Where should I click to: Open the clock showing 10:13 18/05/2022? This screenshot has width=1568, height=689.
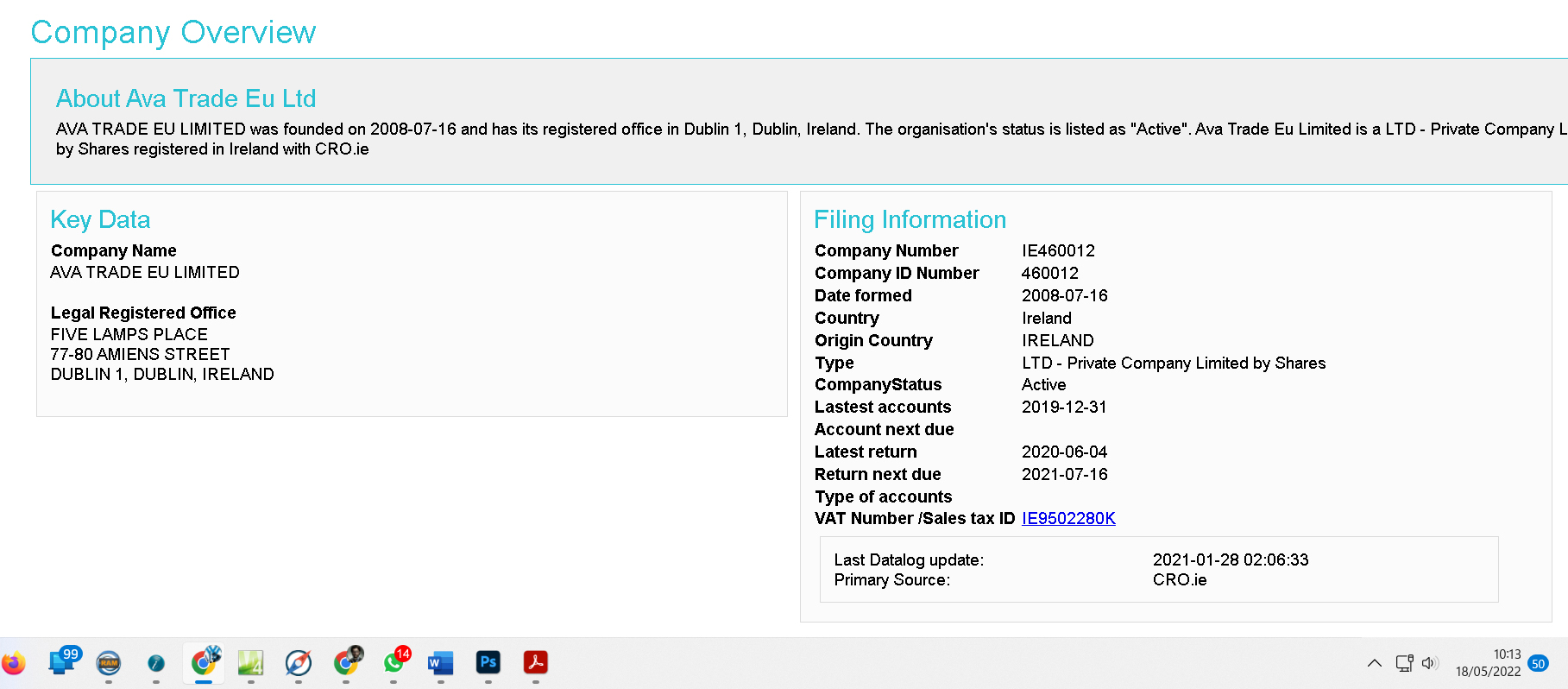(x=1488, y=663)
